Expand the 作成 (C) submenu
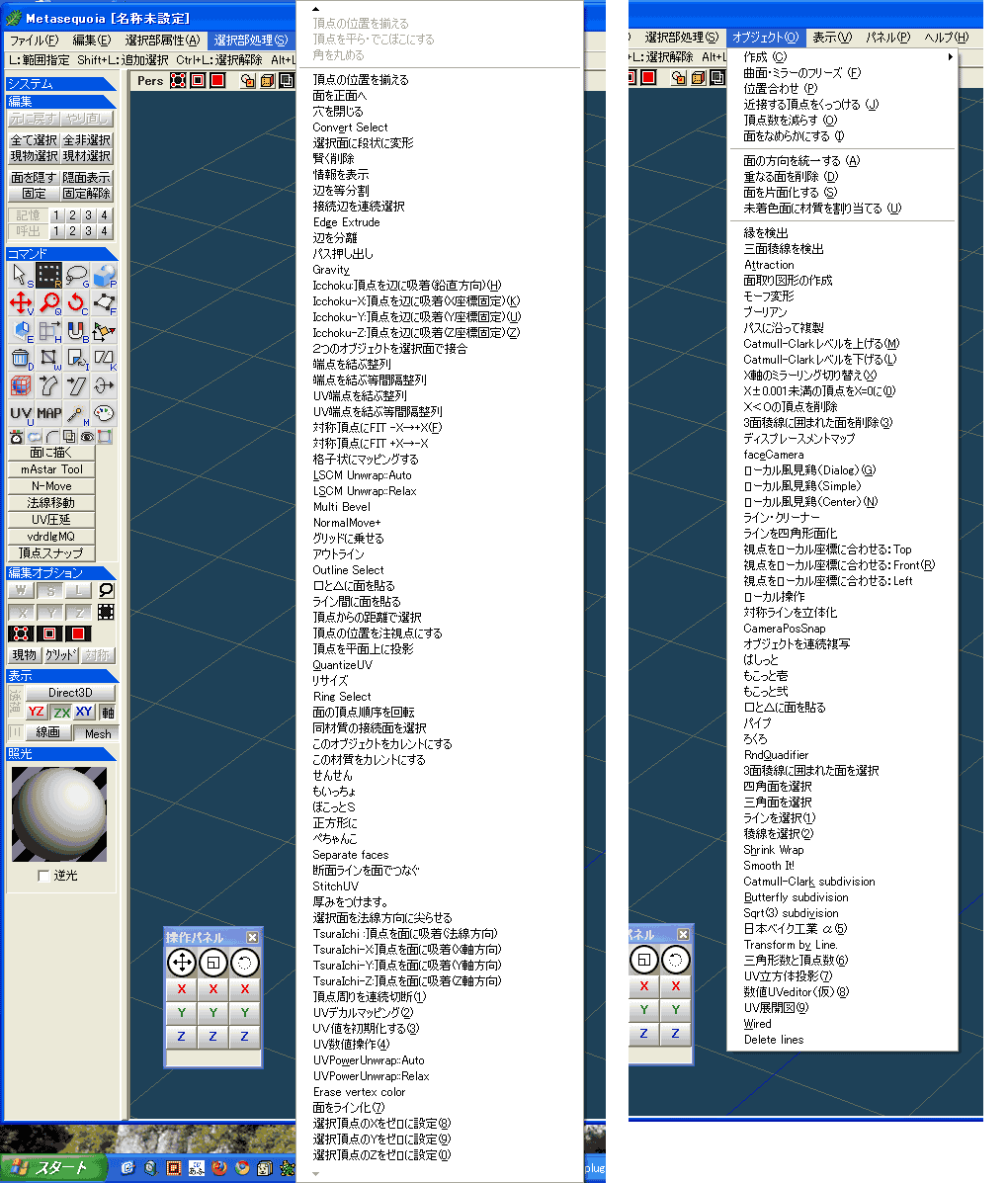Viewport: 1008px width, 1183px height. coord(844,56)
